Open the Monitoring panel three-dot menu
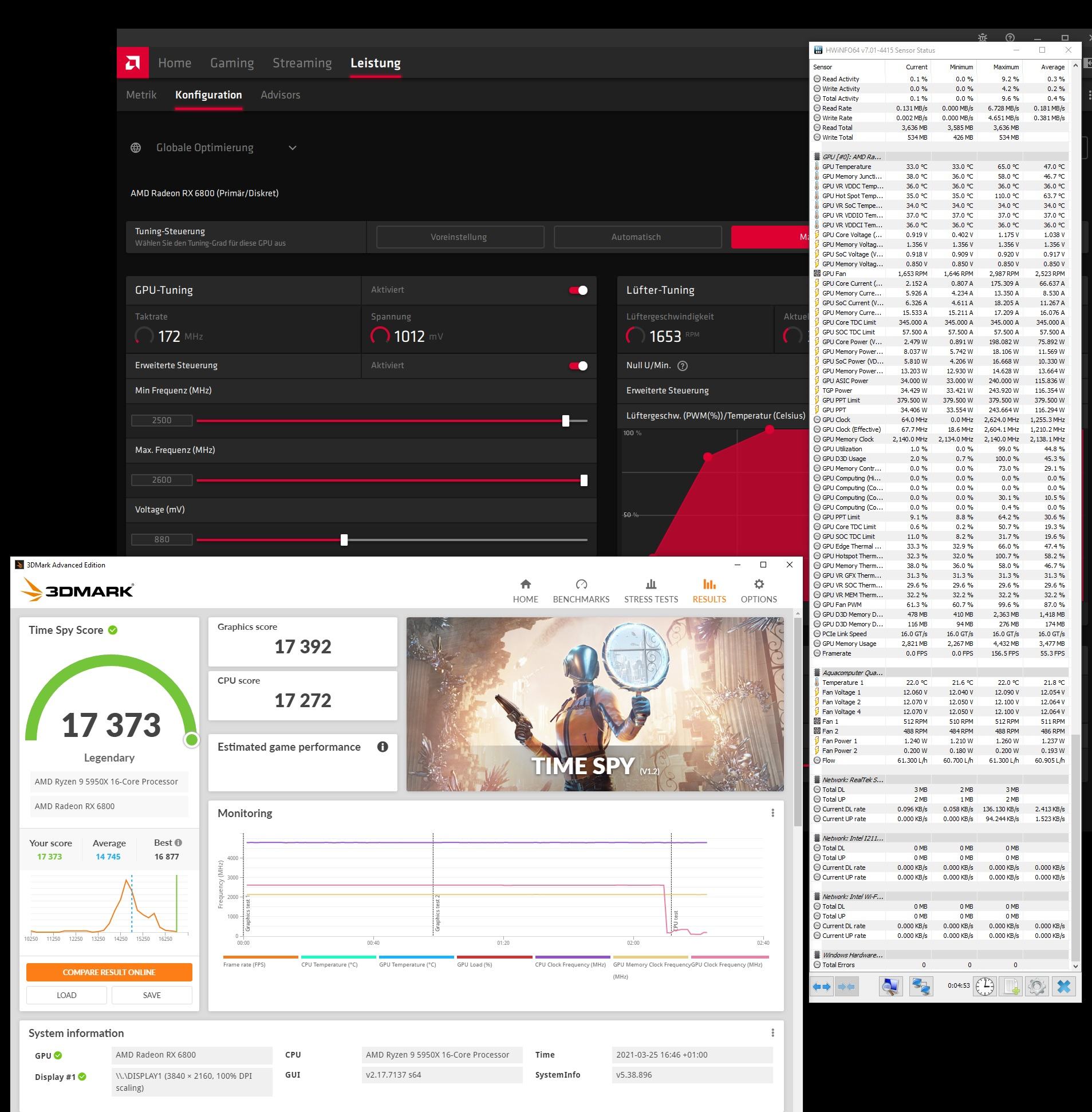The image size is (1092, 1112). 772,813
